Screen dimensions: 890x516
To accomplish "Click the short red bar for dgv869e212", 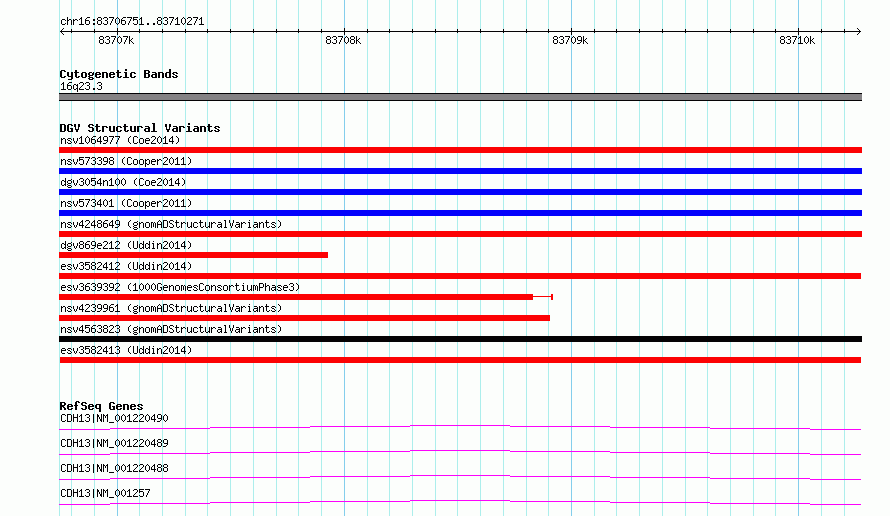I will tap(194, 255).
